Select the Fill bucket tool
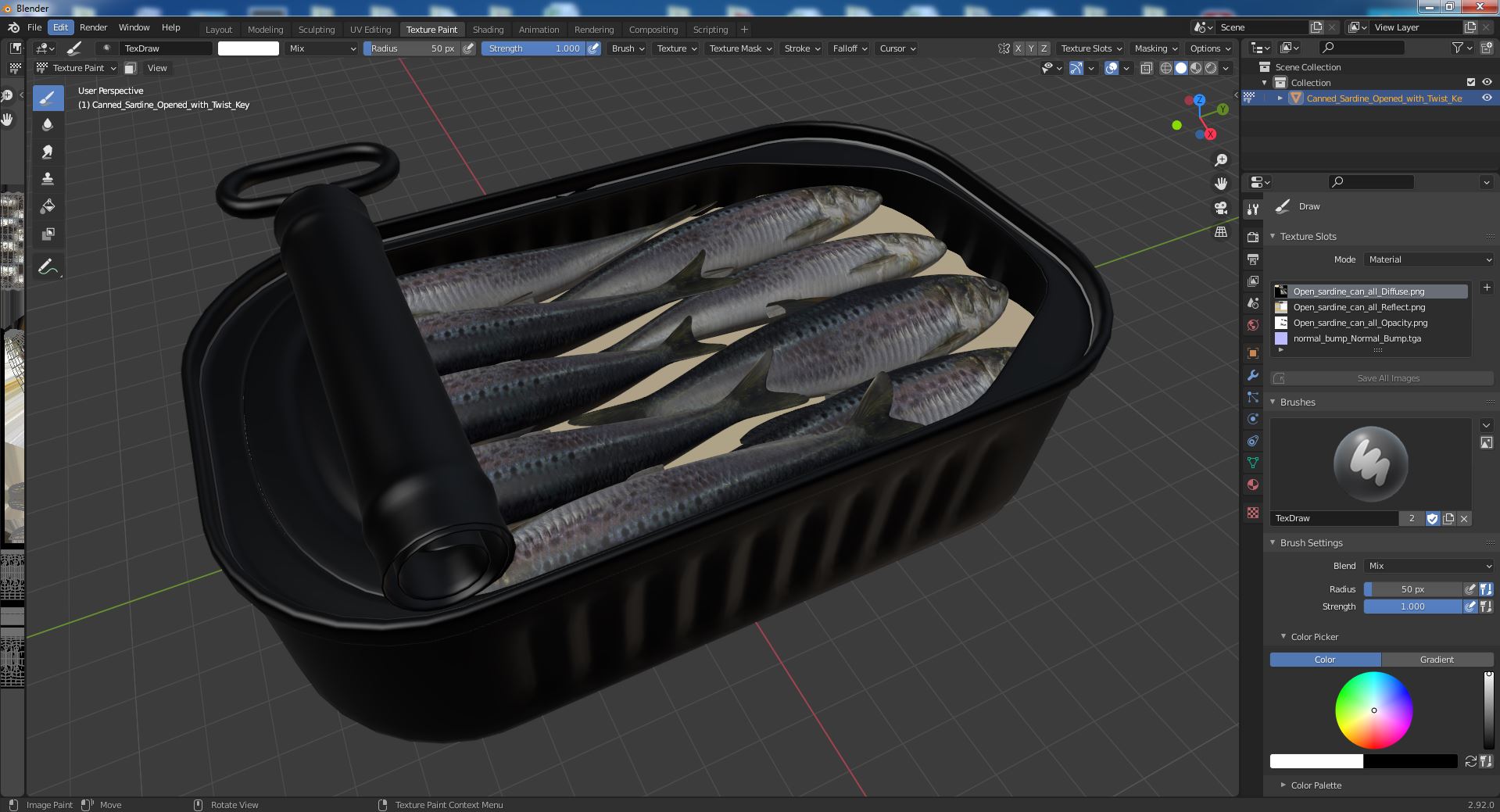This screenshot has width=1500, height=812. tap(48, 206)
